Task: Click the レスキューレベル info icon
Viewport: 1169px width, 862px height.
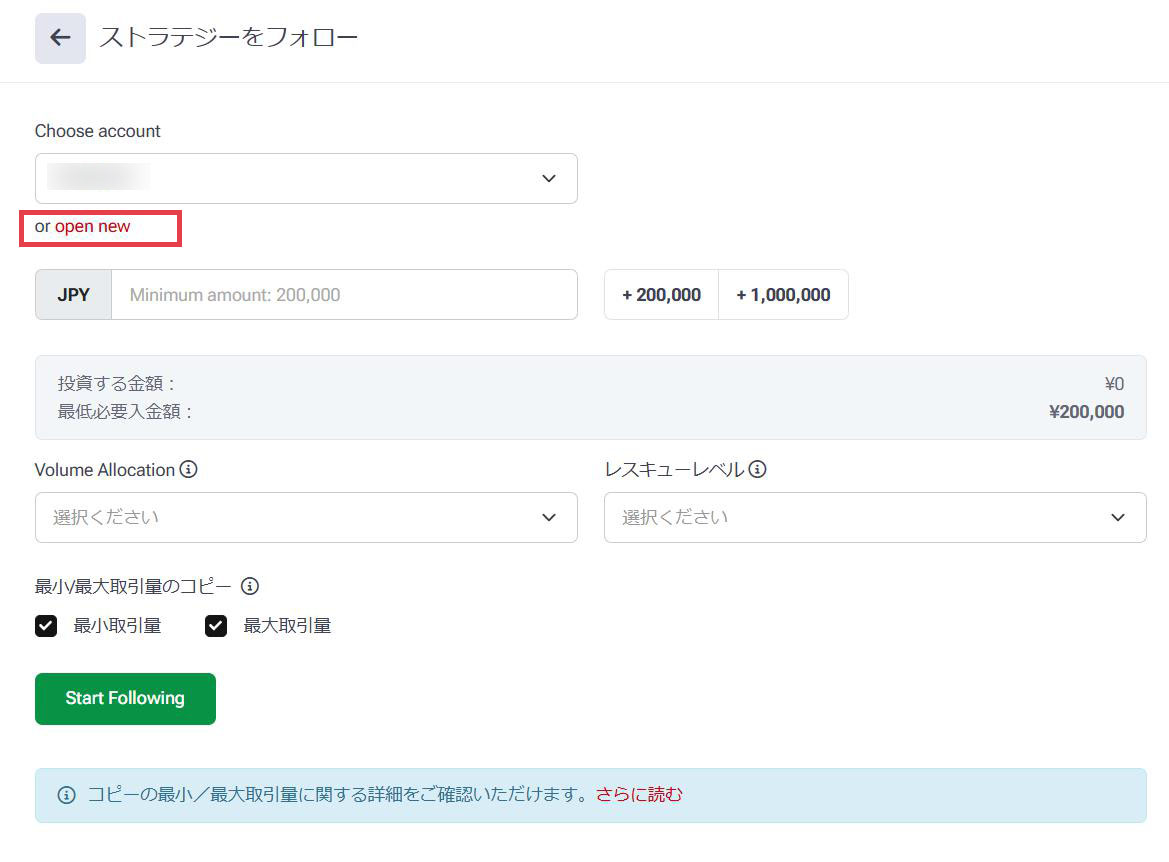Action: click(757, 469)
